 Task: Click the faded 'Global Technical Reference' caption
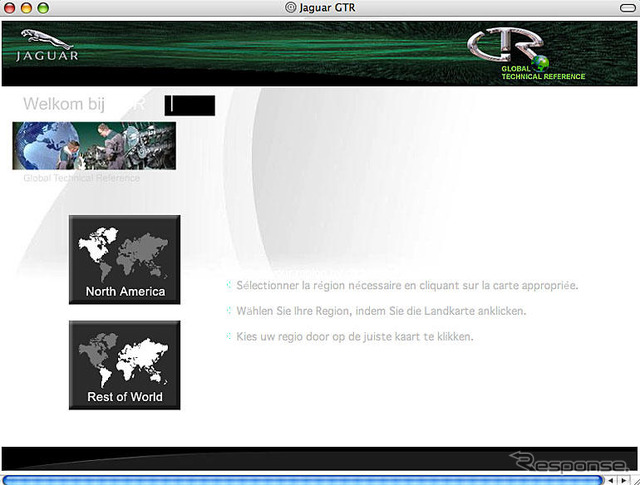point(82,178)
